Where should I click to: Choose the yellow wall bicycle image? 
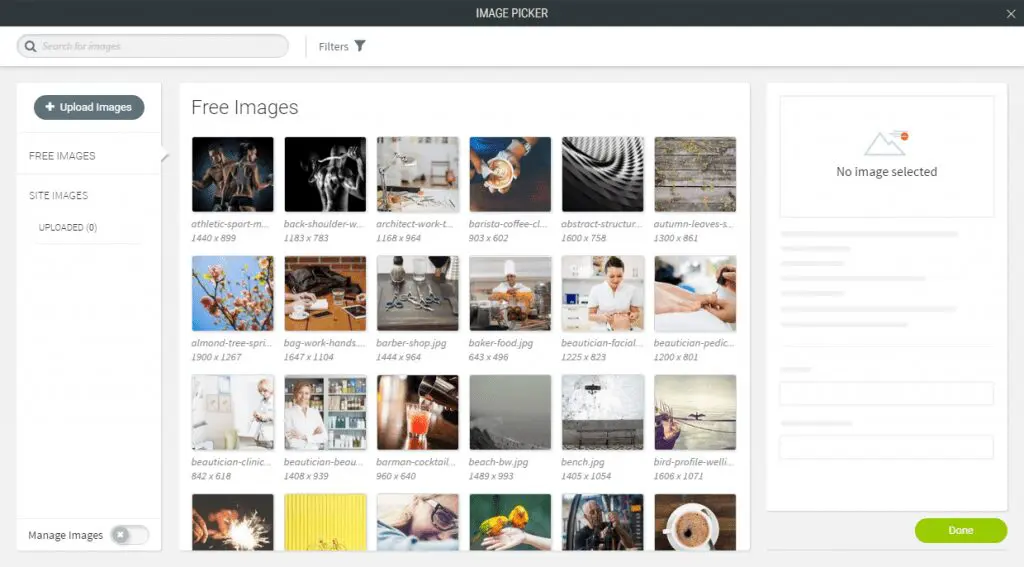coord(325,522)
